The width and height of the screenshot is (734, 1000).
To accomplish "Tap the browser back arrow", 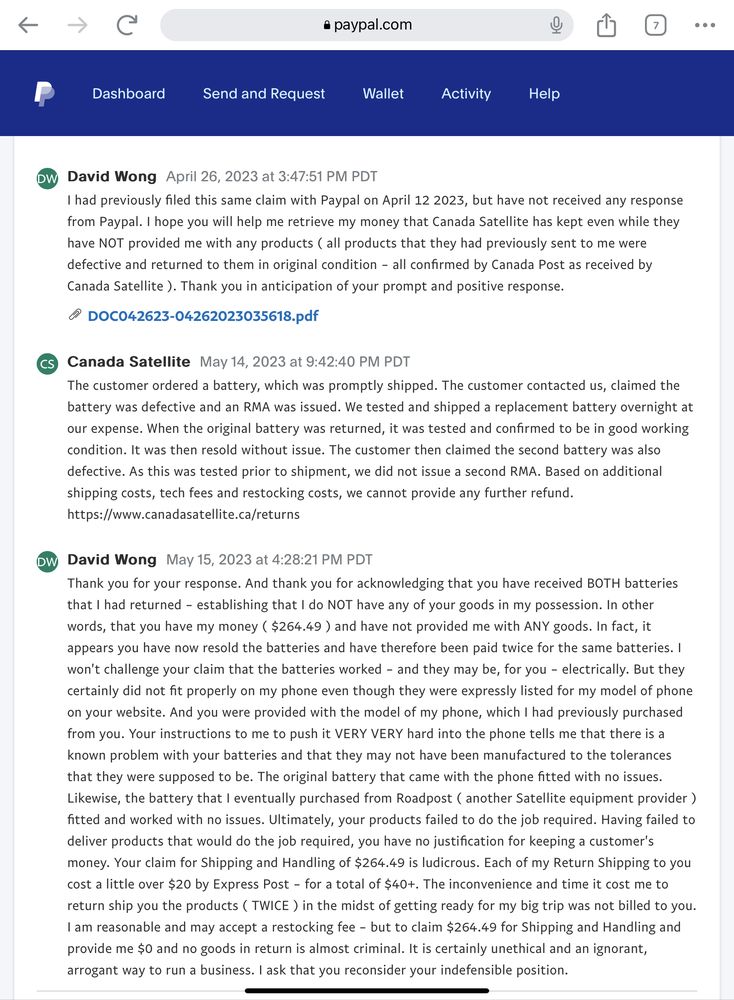I will tap(28, 25).
